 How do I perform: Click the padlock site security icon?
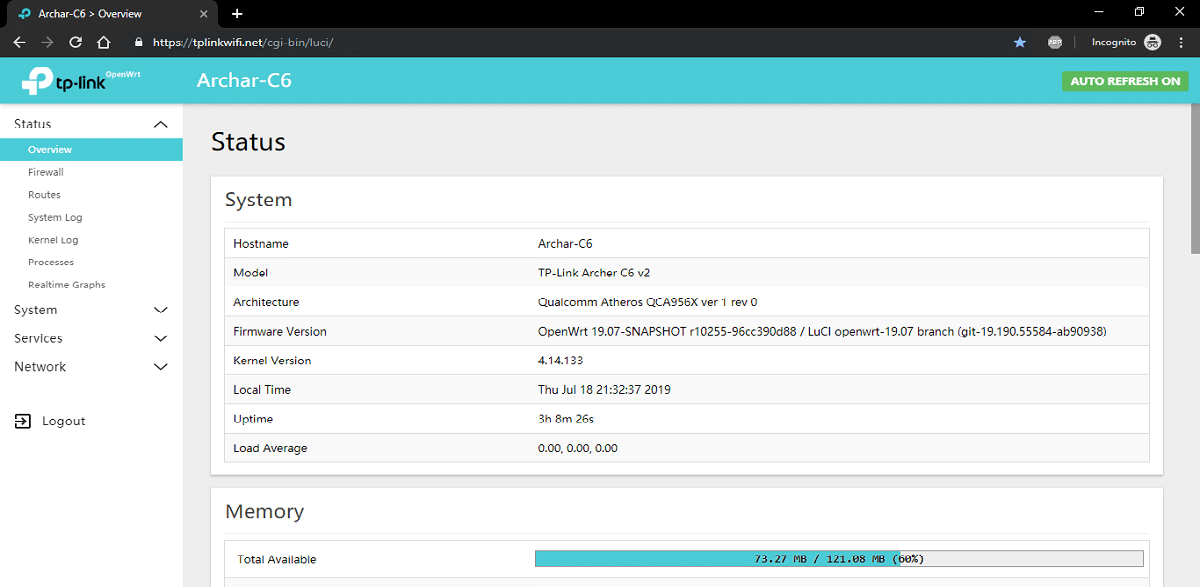pyautogui.click(x=139, y=43)
